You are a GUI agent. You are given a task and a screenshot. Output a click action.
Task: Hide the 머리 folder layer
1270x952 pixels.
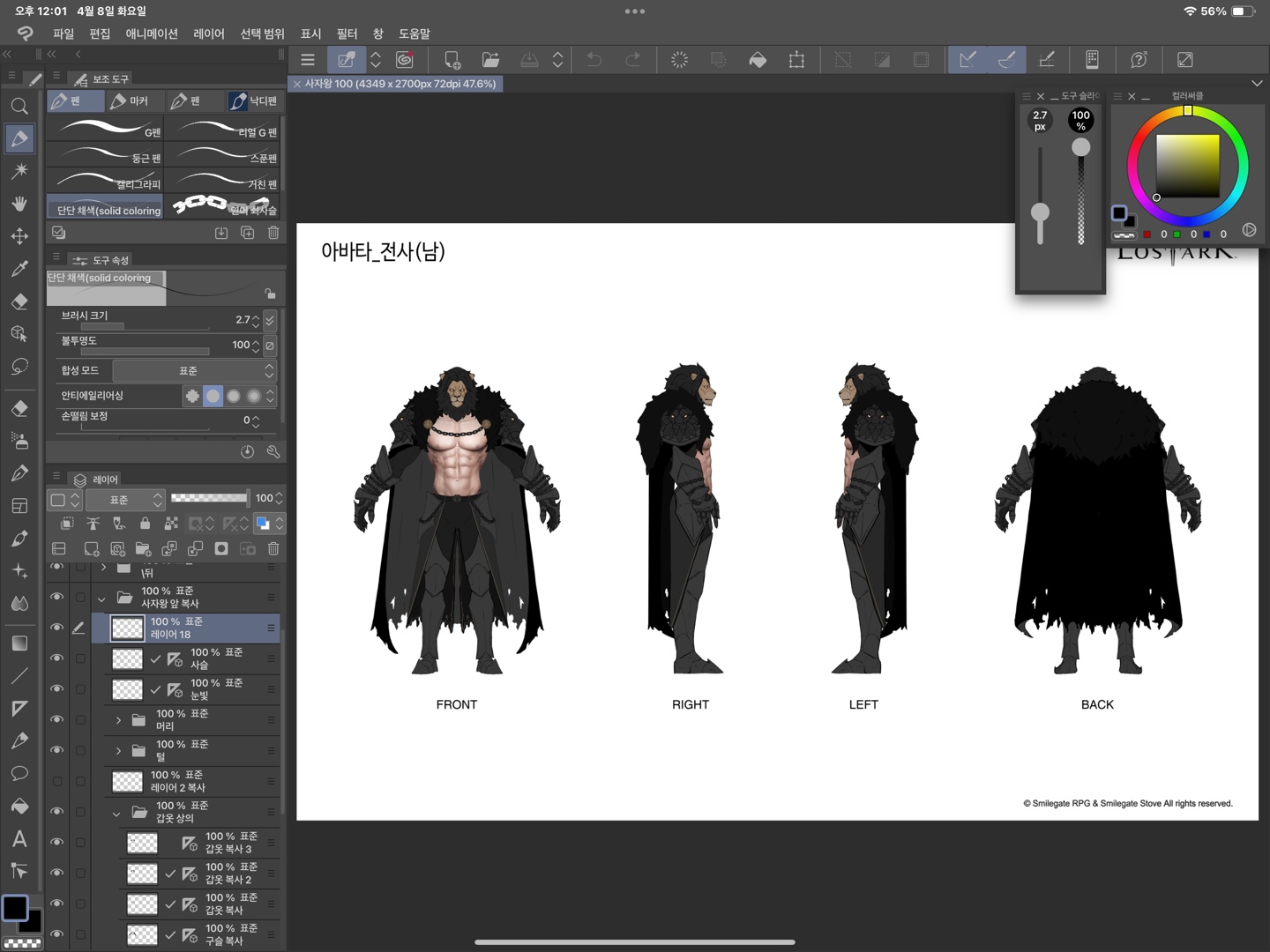56,719
